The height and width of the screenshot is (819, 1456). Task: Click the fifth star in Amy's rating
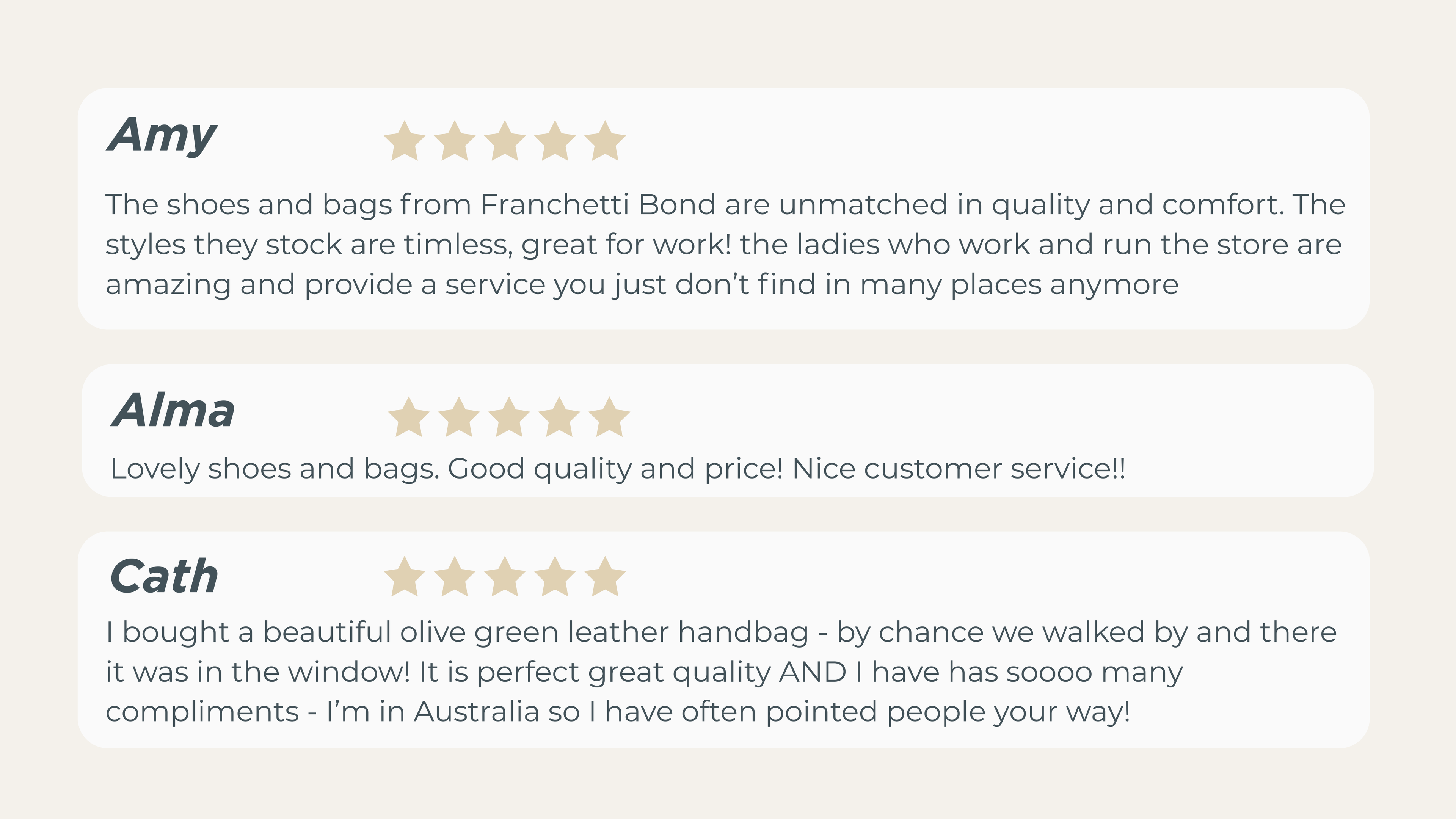click(x=605, y=141)
